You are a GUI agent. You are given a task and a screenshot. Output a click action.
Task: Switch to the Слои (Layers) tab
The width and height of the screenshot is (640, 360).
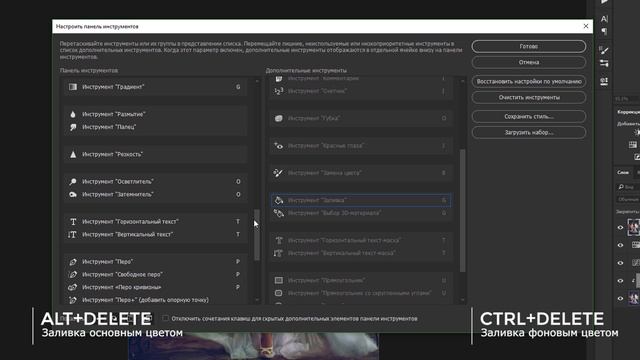(x=623, y=172)
